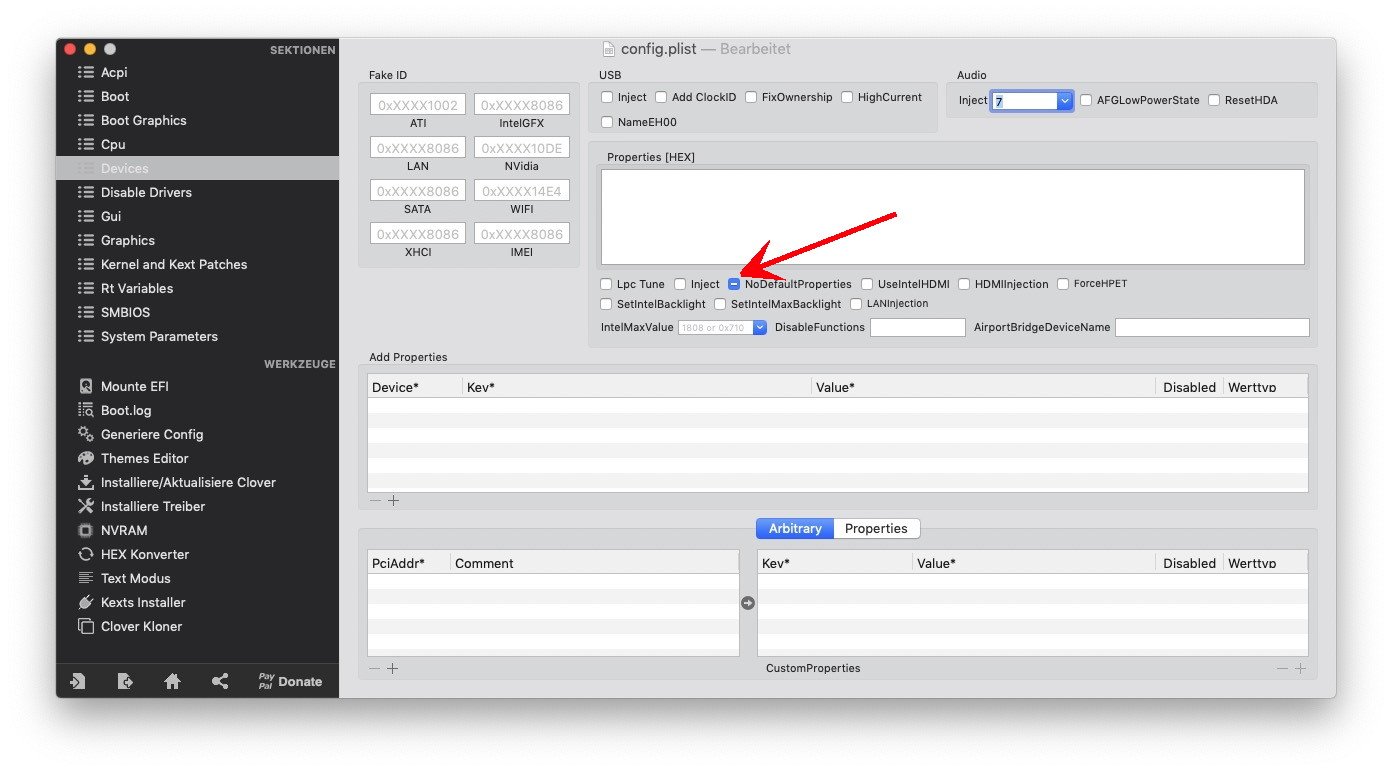Click the ATI Fake ID field
Image resolution: width=1392 pixels, height=772 pixels.
pyautogui.click(x=418, y=105)
